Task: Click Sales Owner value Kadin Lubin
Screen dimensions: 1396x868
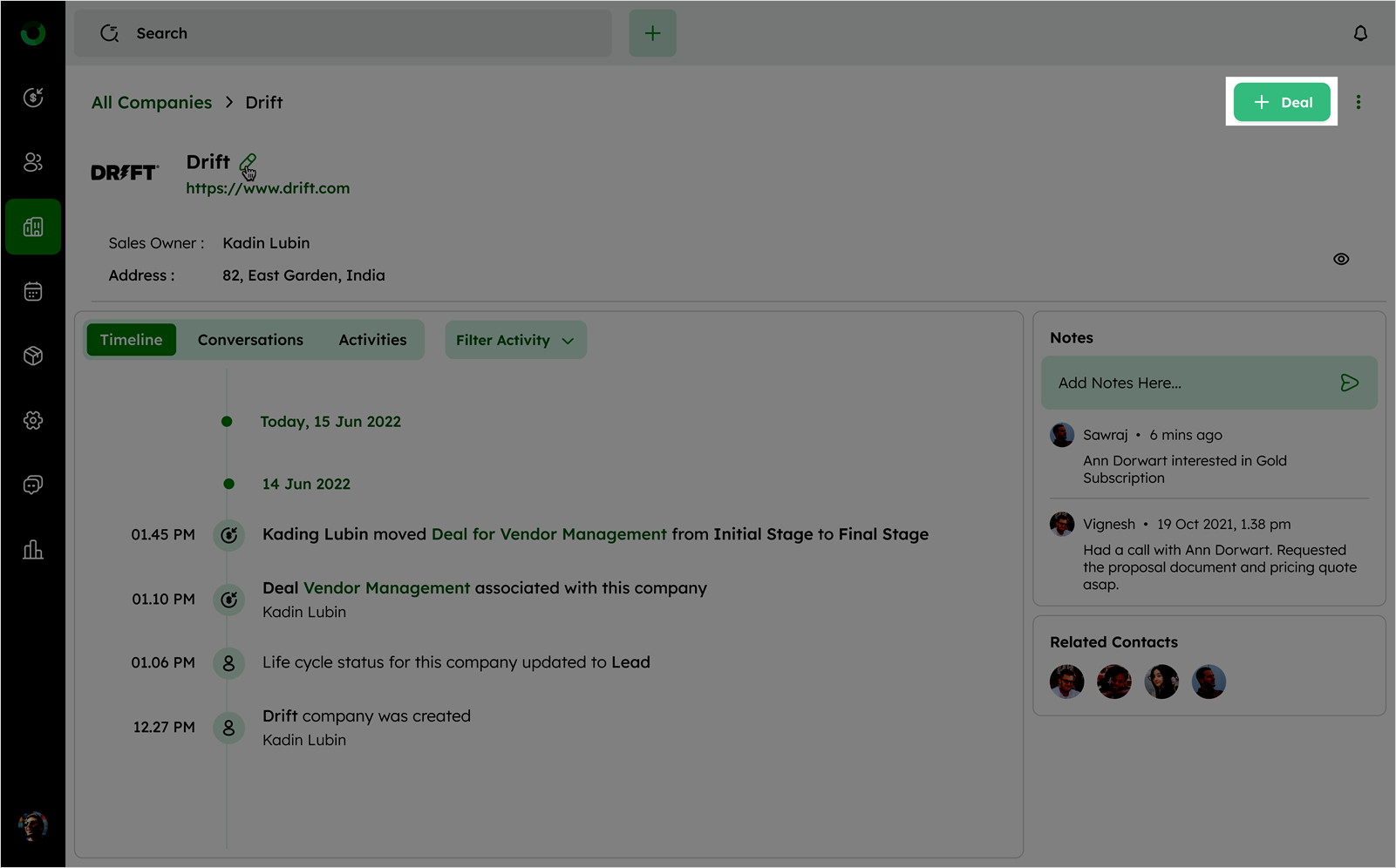Action: click(x=266, y=243)
